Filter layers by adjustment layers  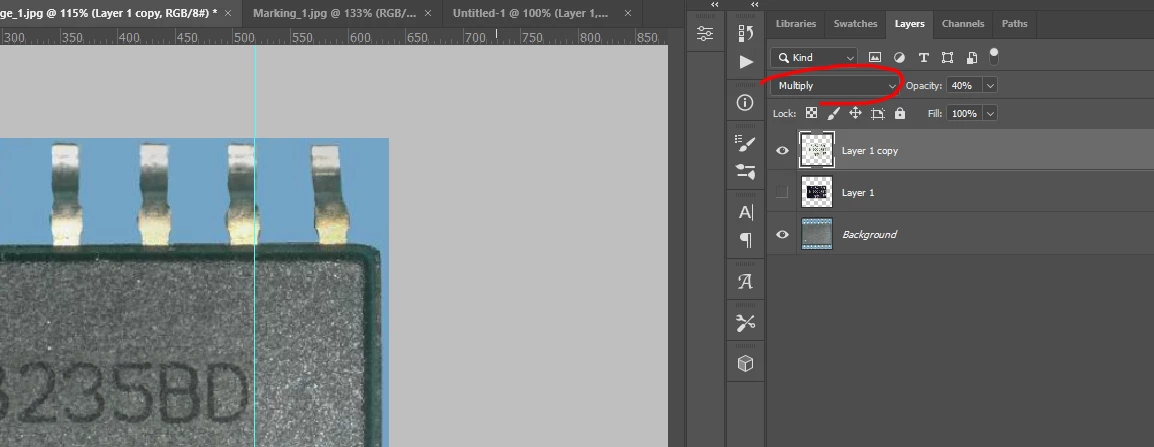point(899,57)
